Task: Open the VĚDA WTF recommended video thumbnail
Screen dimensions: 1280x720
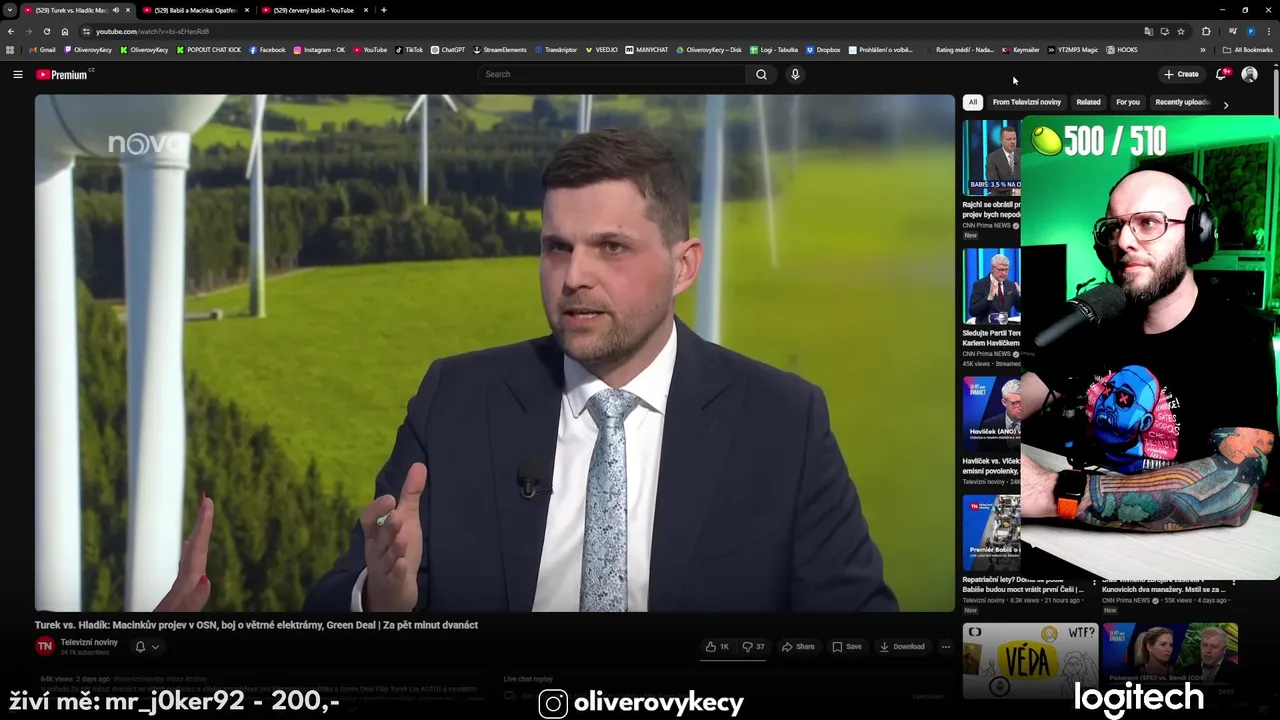Action: [1030, 660]
